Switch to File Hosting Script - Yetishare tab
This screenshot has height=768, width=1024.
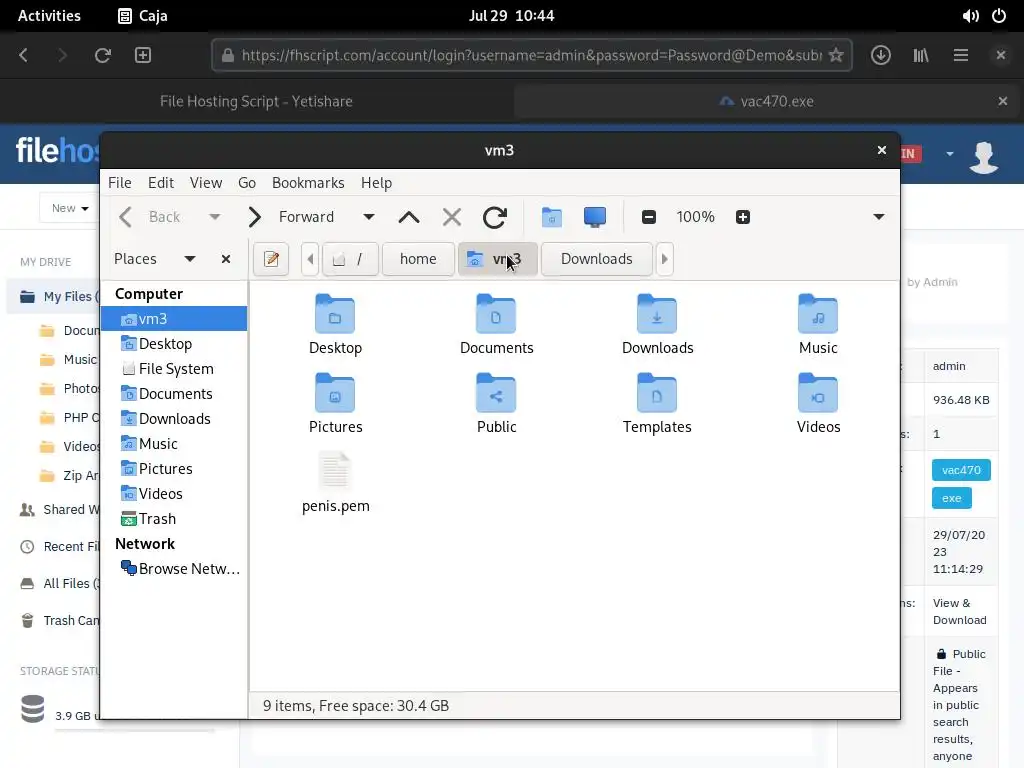pyautogui.click(x=256, y=101)
